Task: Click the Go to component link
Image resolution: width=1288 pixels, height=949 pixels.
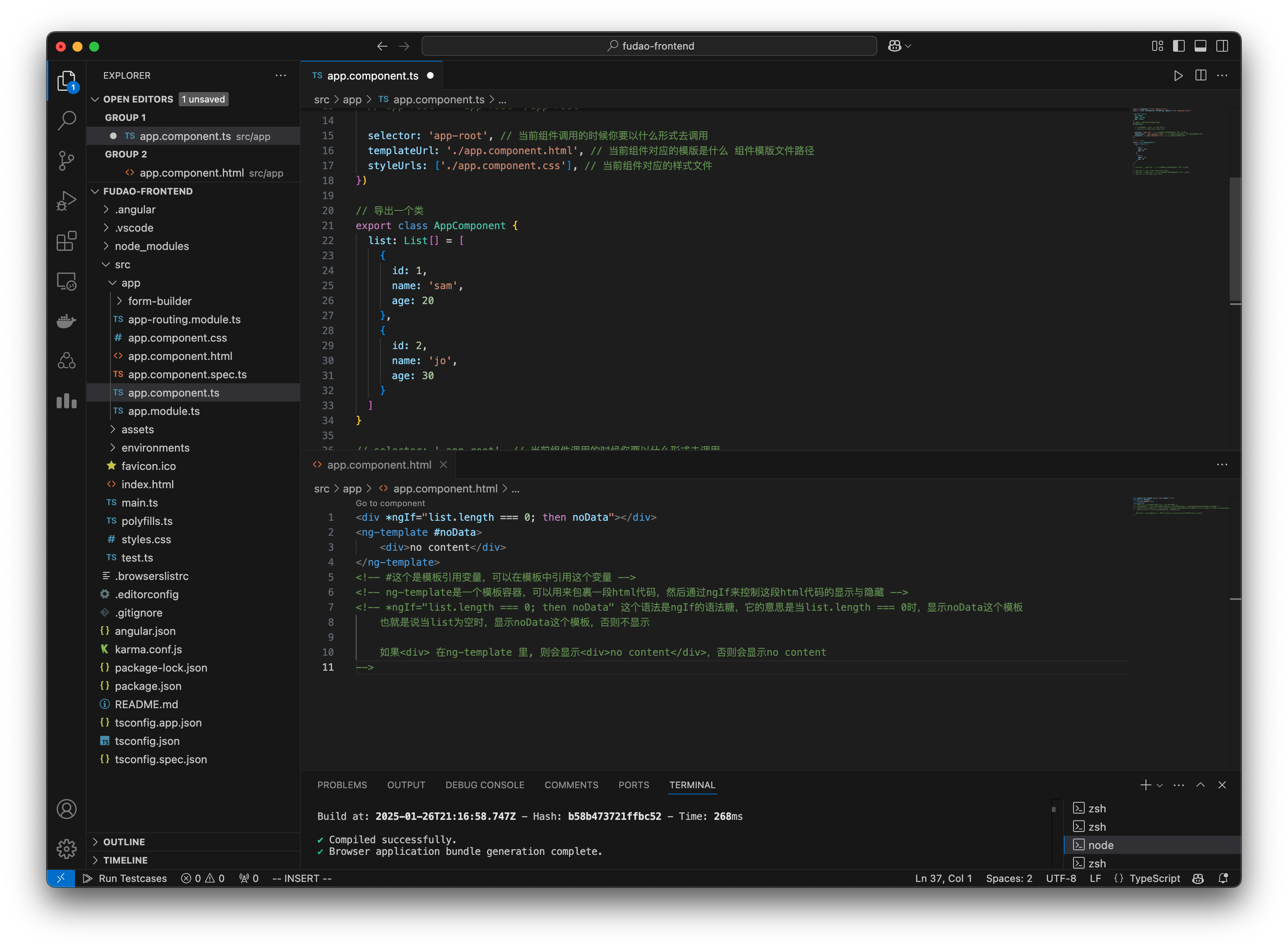Action: click(x=390, y=503)
